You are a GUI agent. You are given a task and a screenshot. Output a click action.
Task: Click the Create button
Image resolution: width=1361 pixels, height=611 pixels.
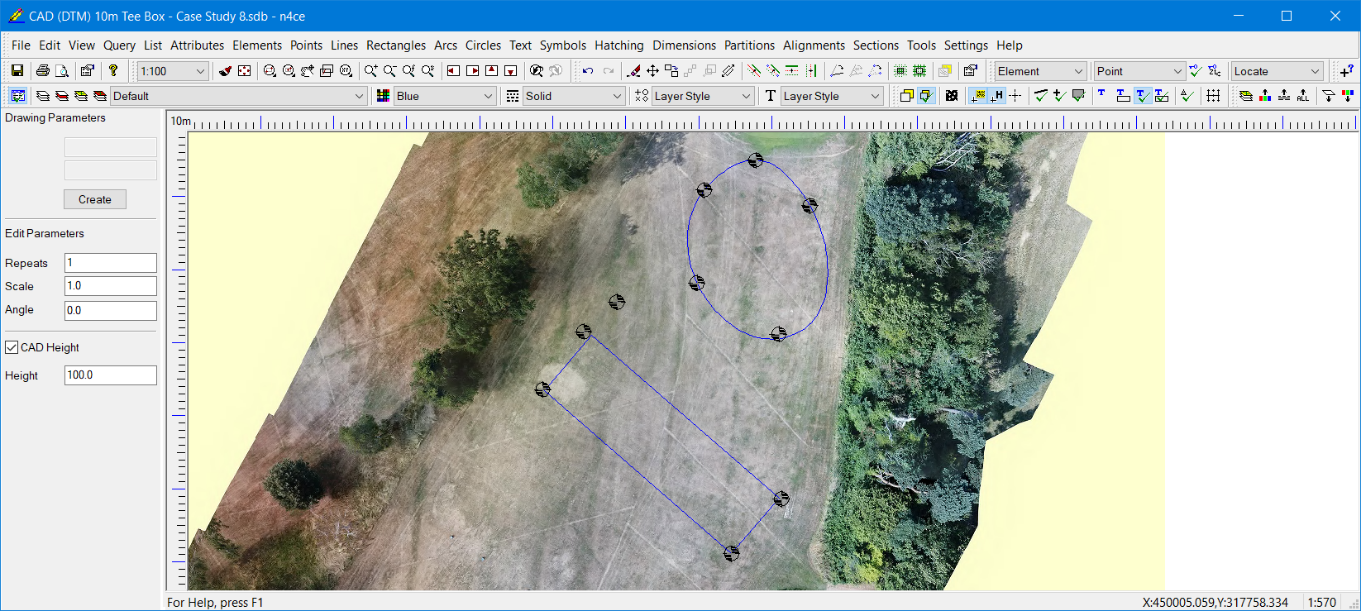pos(95,199)
